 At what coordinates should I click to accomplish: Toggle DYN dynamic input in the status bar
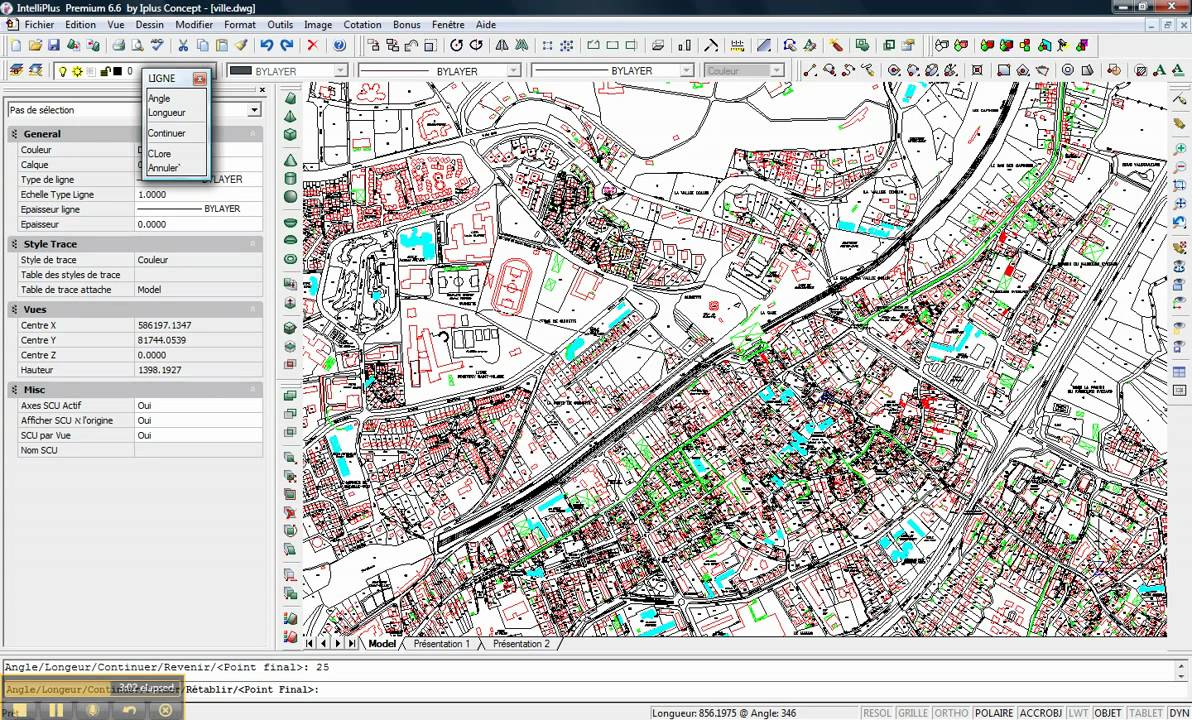[x=1179, y=712]
